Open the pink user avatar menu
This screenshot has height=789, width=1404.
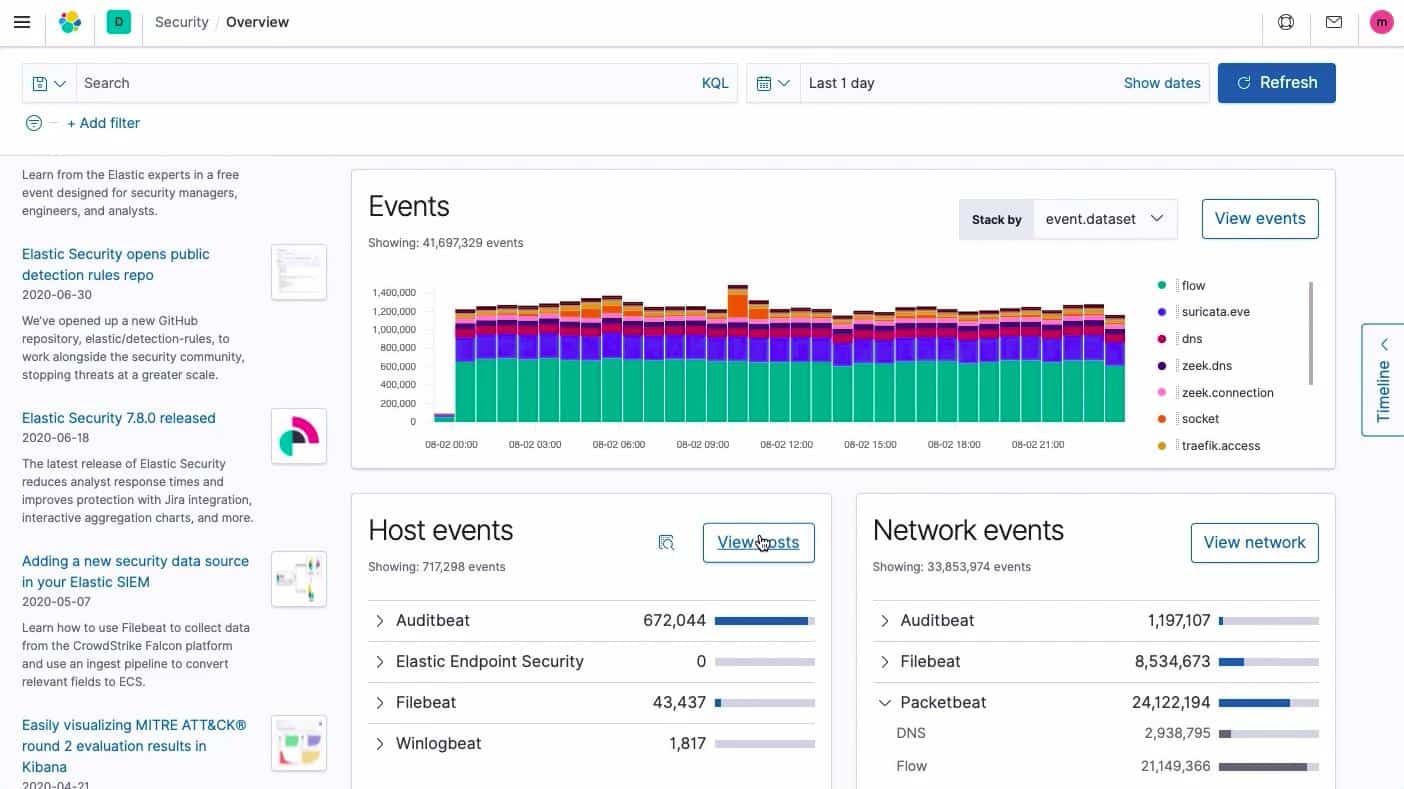click(x=1381, y=22)
